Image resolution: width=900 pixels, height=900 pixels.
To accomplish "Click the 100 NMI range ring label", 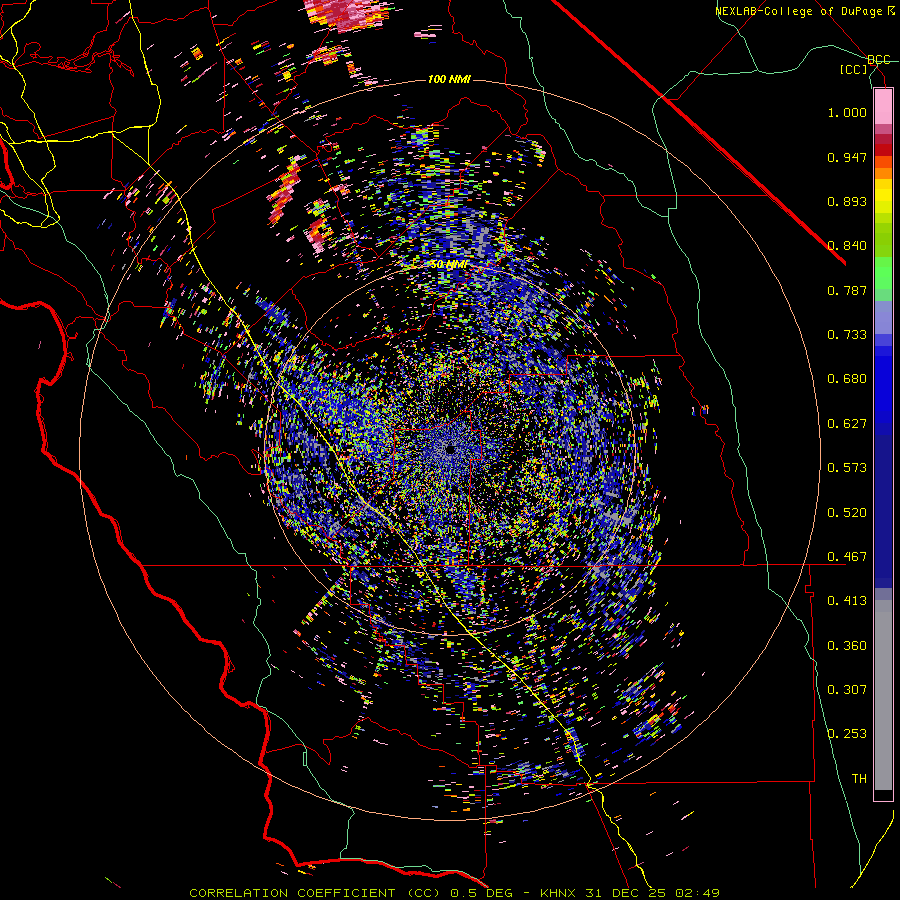I will (449, 79).
